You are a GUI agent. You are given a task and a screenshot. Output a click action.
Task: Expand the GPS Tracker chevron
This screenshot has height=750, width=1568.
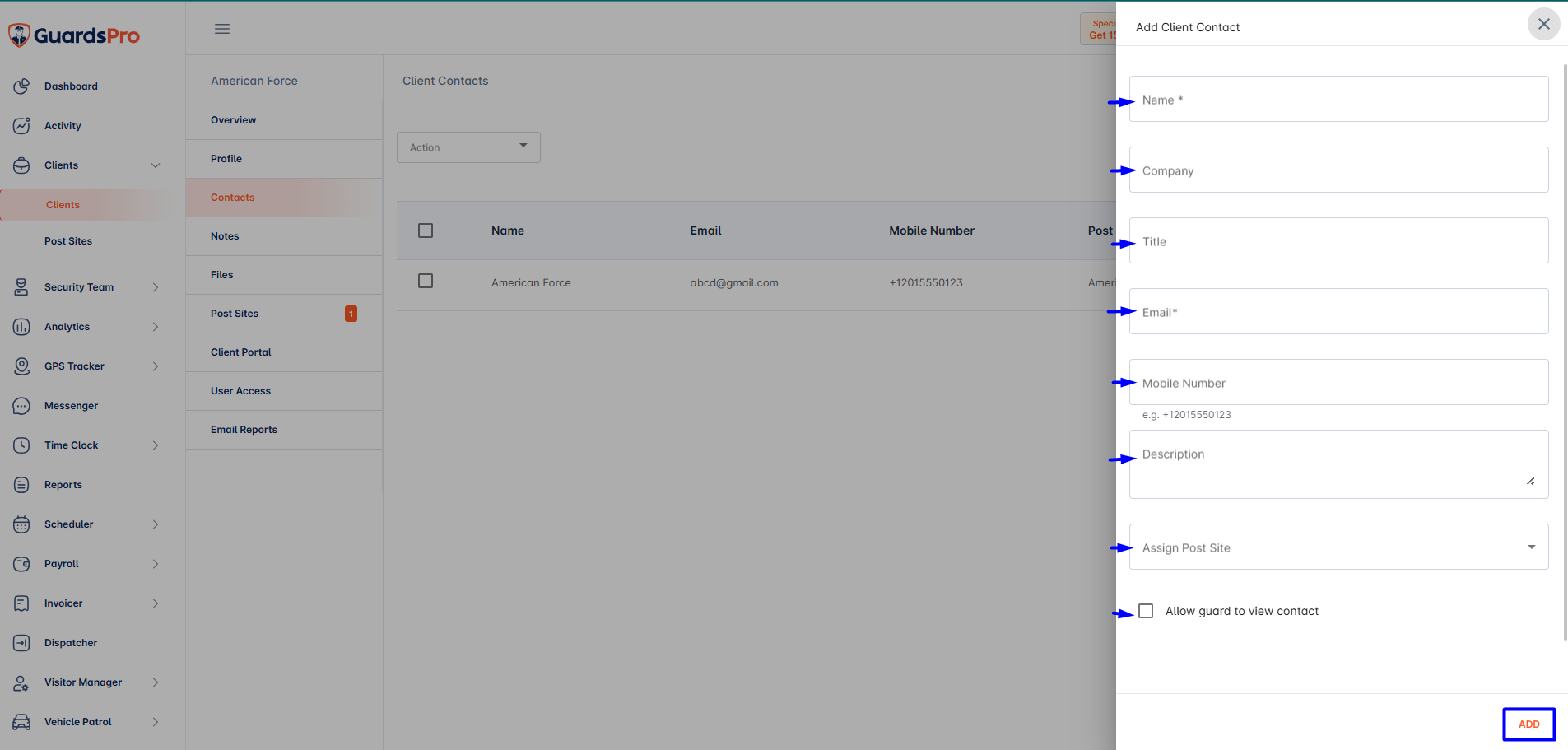click(x=156, y=366)
